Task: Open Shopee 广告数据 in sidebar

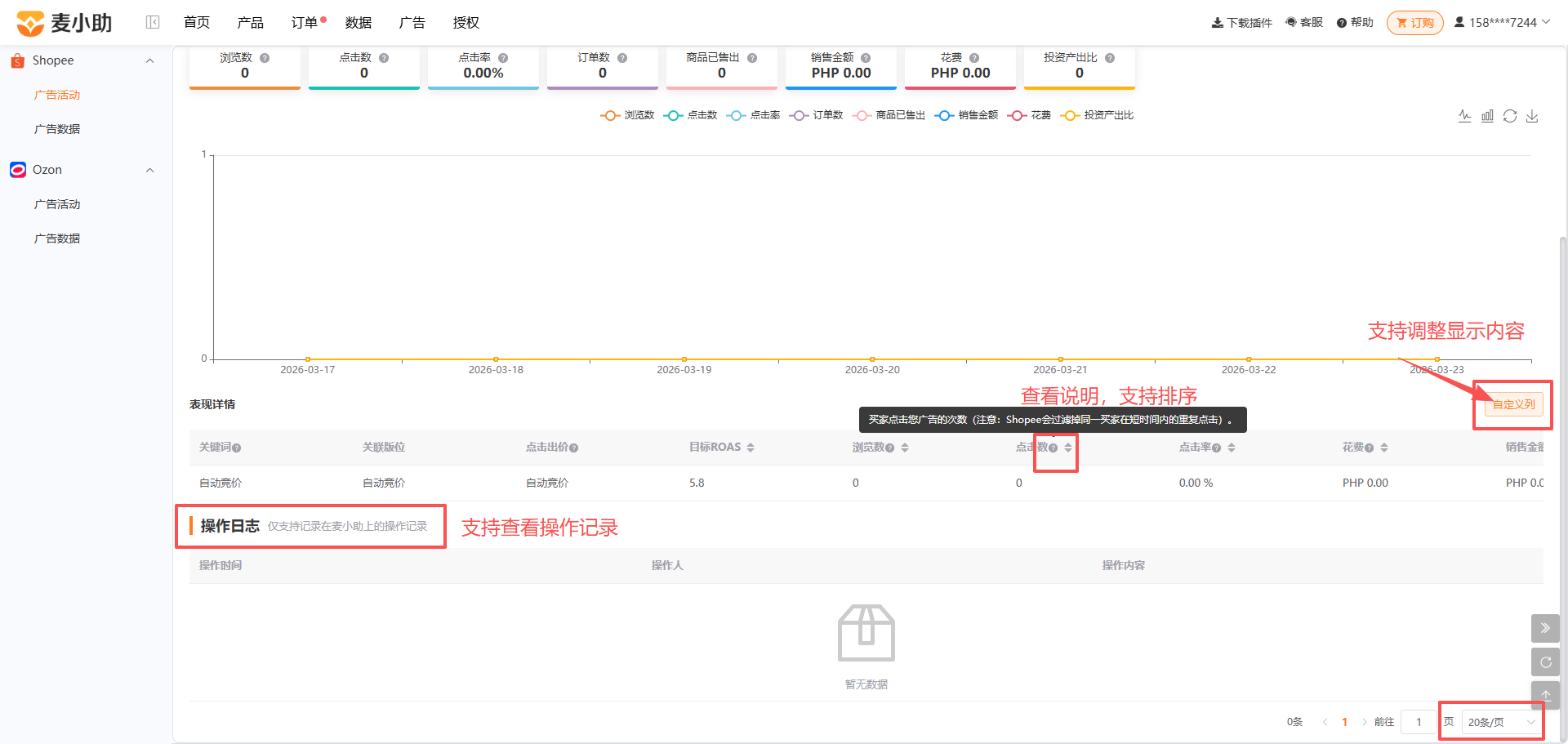Action: [x=57, y=129]
